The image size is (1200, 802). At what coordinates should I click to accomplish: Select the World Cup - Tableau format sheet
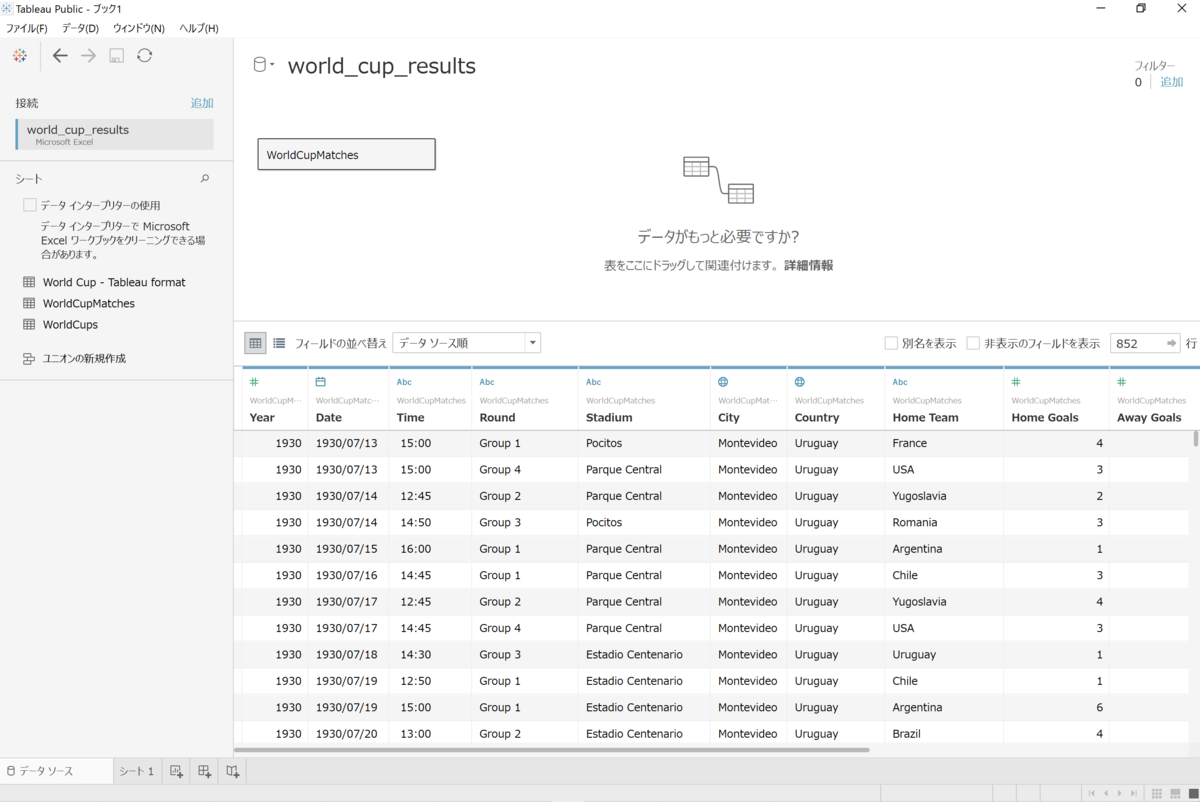tap(114, 282)
